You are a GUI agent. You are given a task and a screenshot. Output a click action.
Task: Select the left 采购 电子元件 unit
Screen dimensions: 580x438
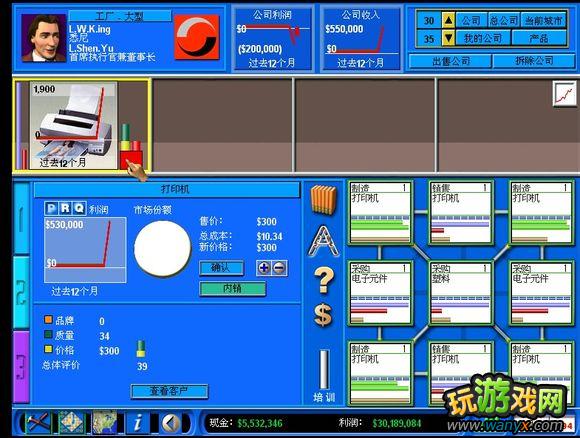(x=380, y=293)
